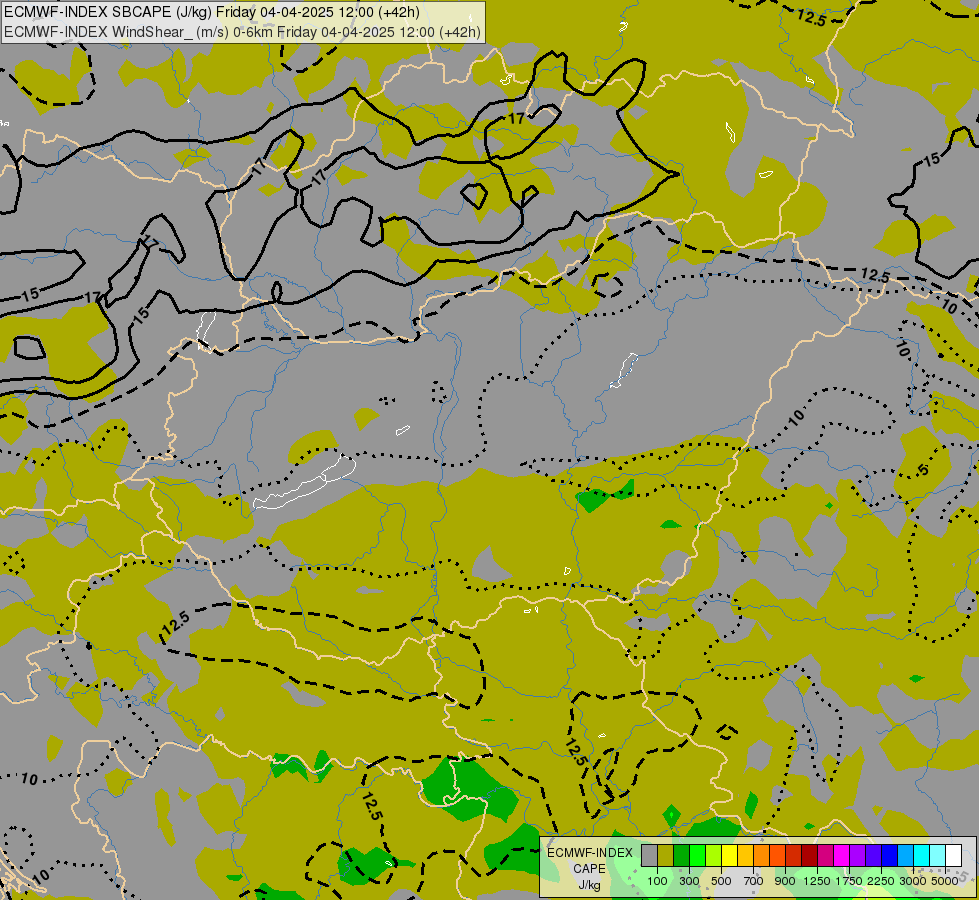Select the pale cyan legend swatch

point(938,855)
